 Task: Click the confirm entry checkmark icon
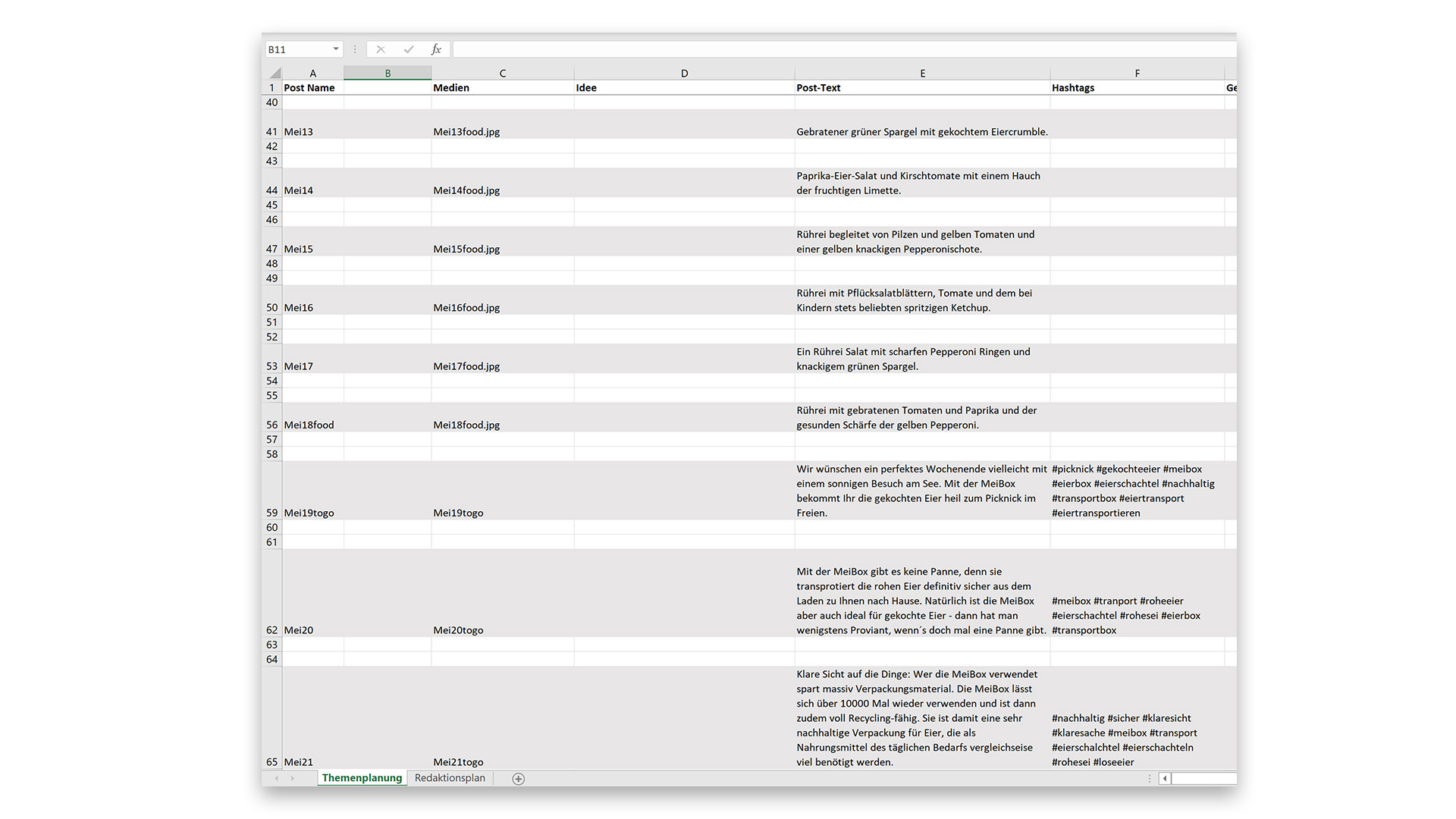409,49
